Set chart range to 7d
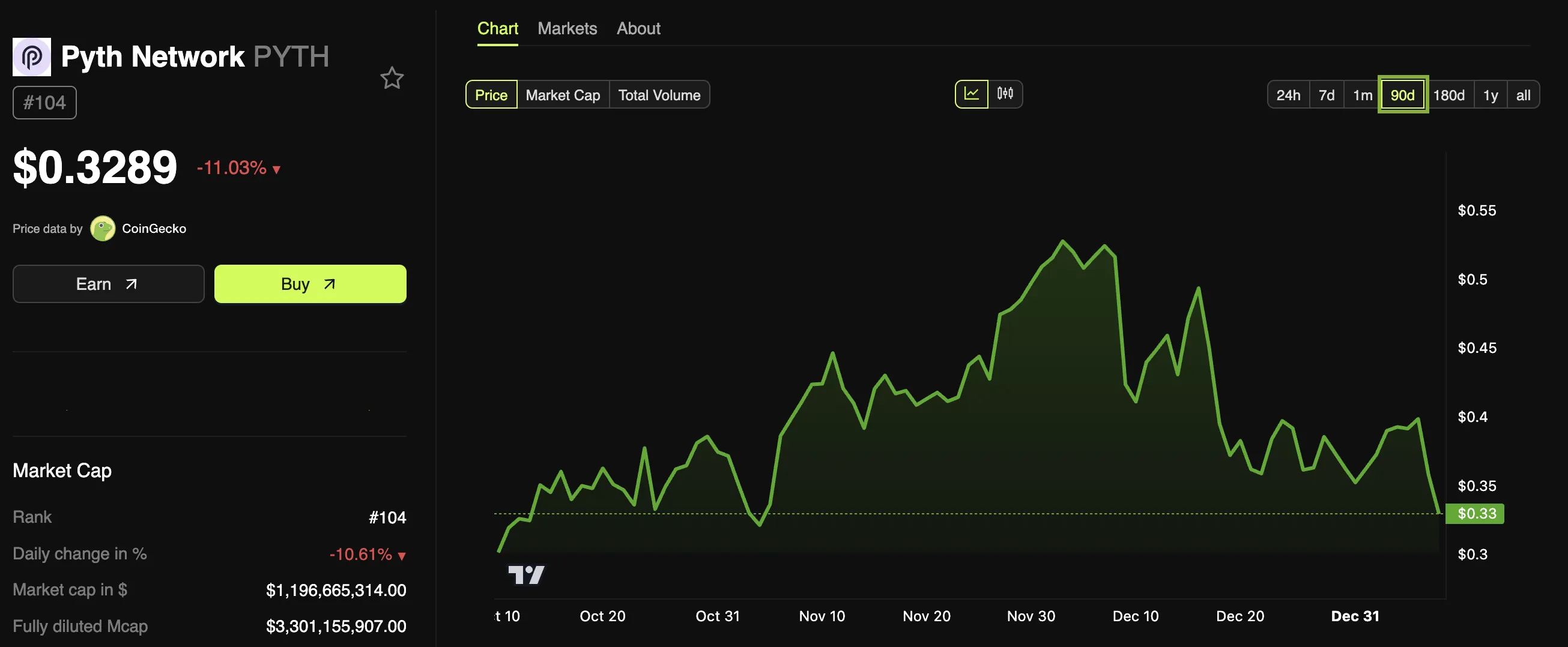The width and height of the screenshot is (1568, 647). (x=1327, y=95)
